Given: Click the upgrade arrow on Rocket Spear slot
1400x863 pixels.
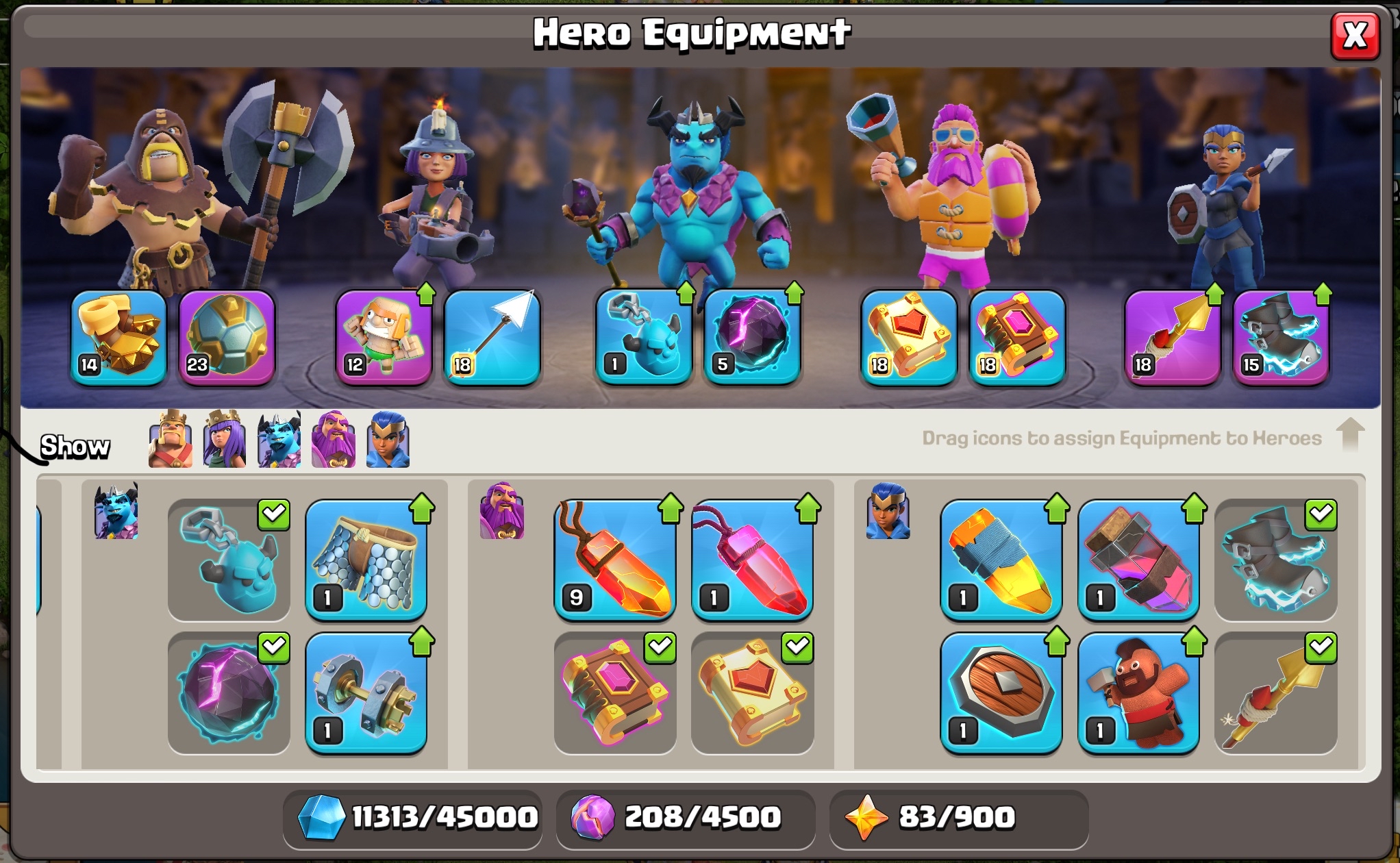Looking at the screenshot, I should 1214,294.
